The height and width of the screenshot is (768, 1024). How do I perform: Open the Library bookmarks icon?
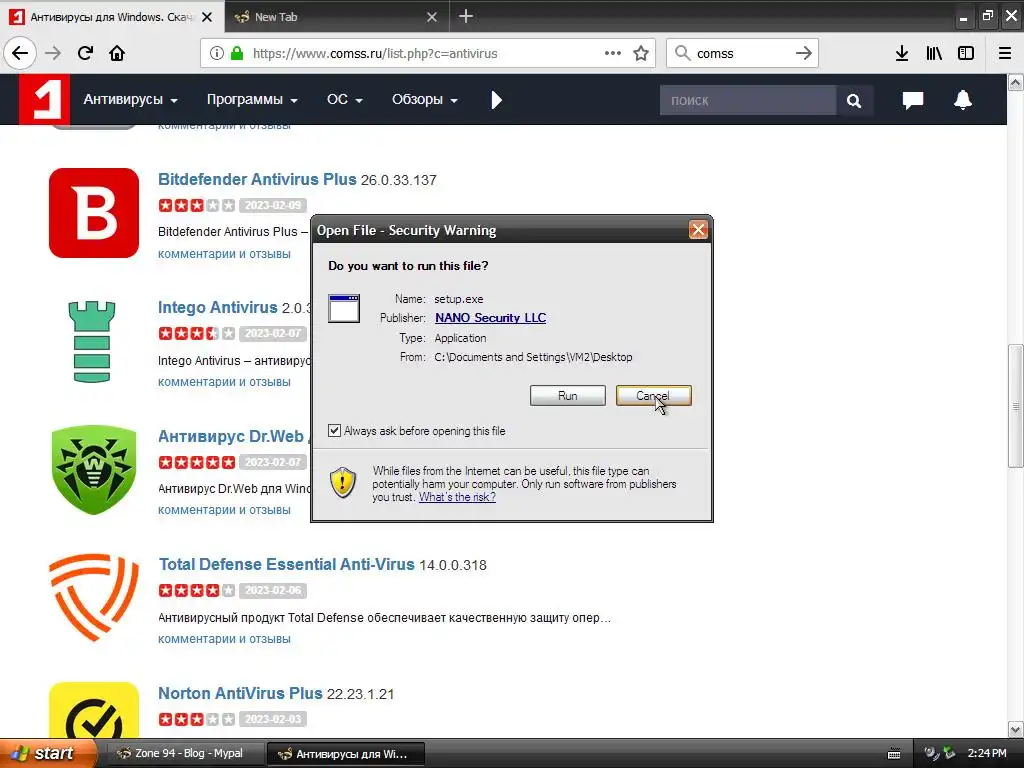click(934, 53)
